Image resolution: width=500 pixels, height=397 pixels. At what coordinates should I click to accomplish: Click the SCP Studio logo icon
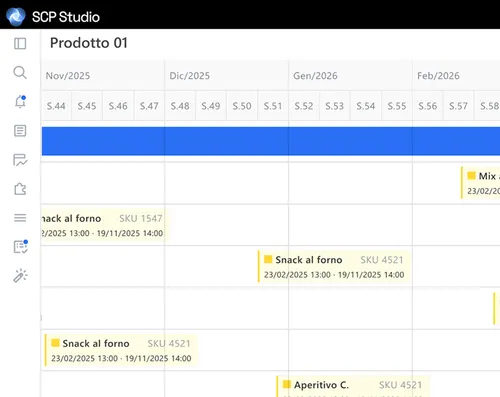click(x=15, y=16)
